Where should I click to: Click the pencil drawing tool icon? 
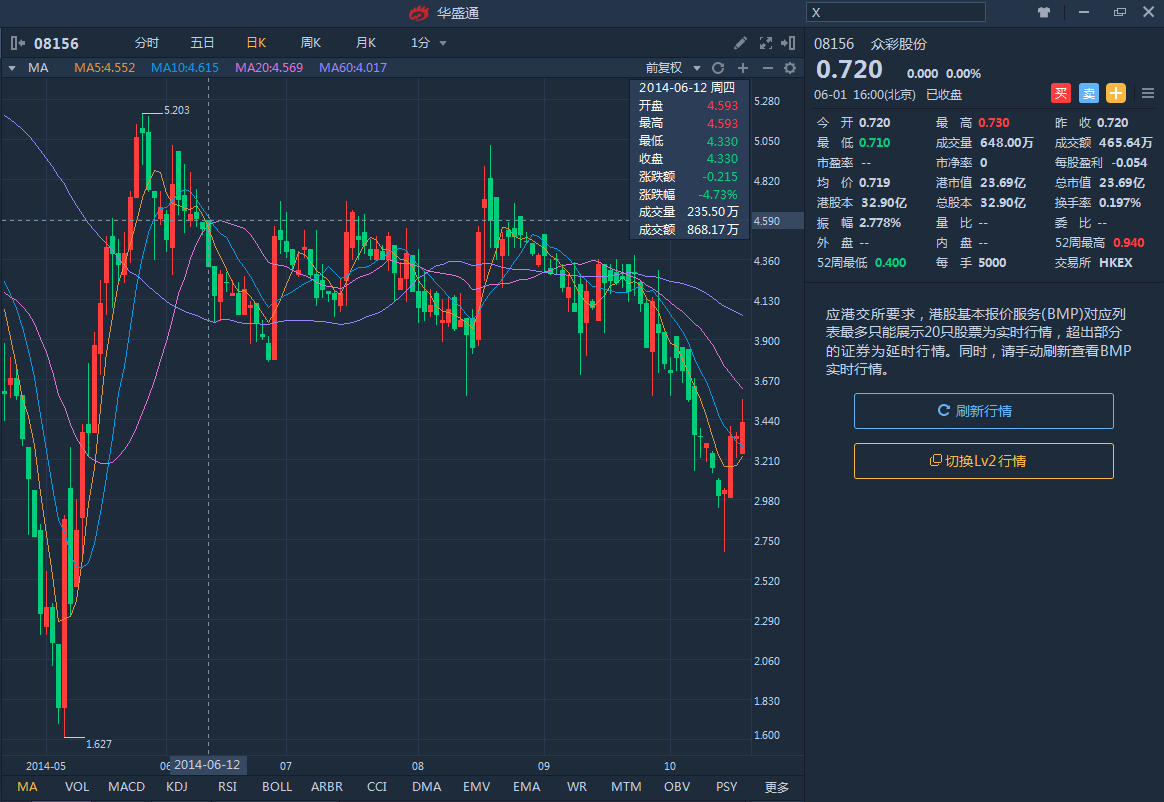point(740,43)
